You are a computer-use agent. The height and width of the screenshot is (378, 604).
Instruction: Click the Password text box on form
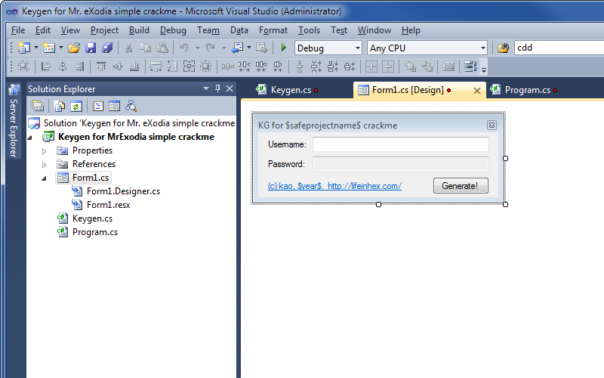pos(401,164)
